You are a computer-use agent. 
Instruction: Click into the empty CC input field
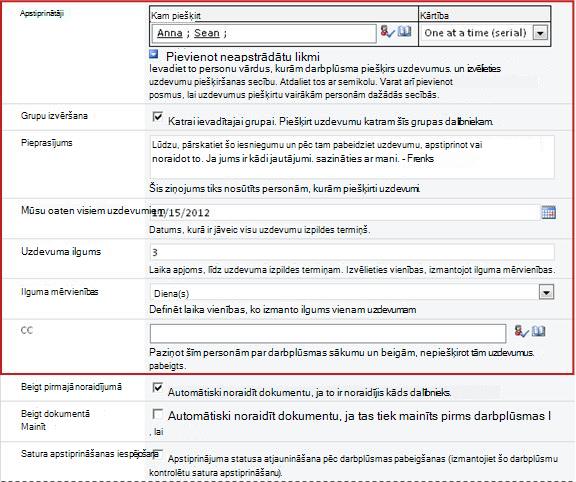[328, 333]
